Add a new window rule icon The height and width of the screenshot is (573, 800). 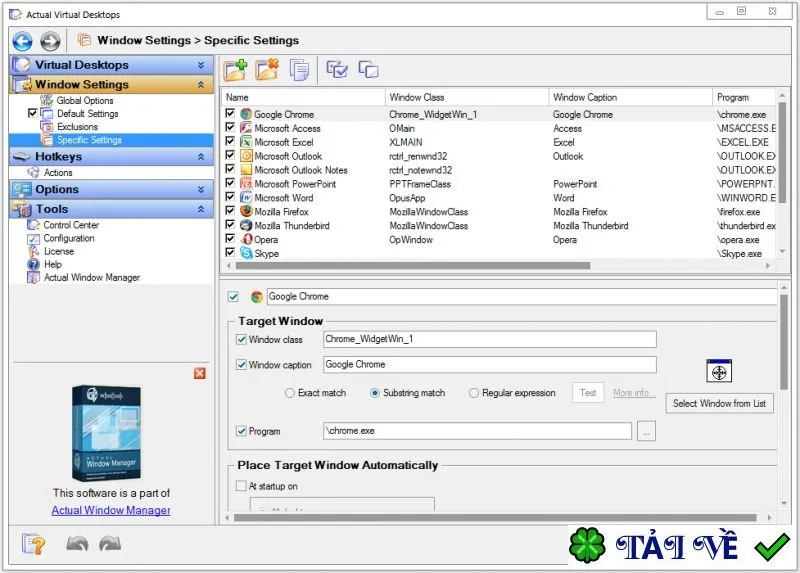(x=235, y=69)
